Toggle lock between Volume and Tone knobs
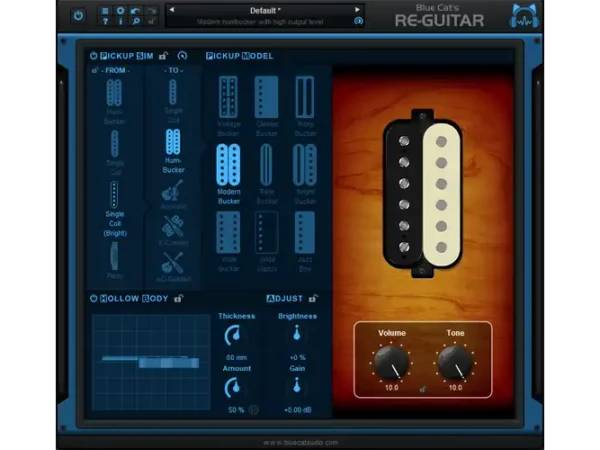Viewport: 600px width, 450px height. pyautogui.click(x=422, y=389)
